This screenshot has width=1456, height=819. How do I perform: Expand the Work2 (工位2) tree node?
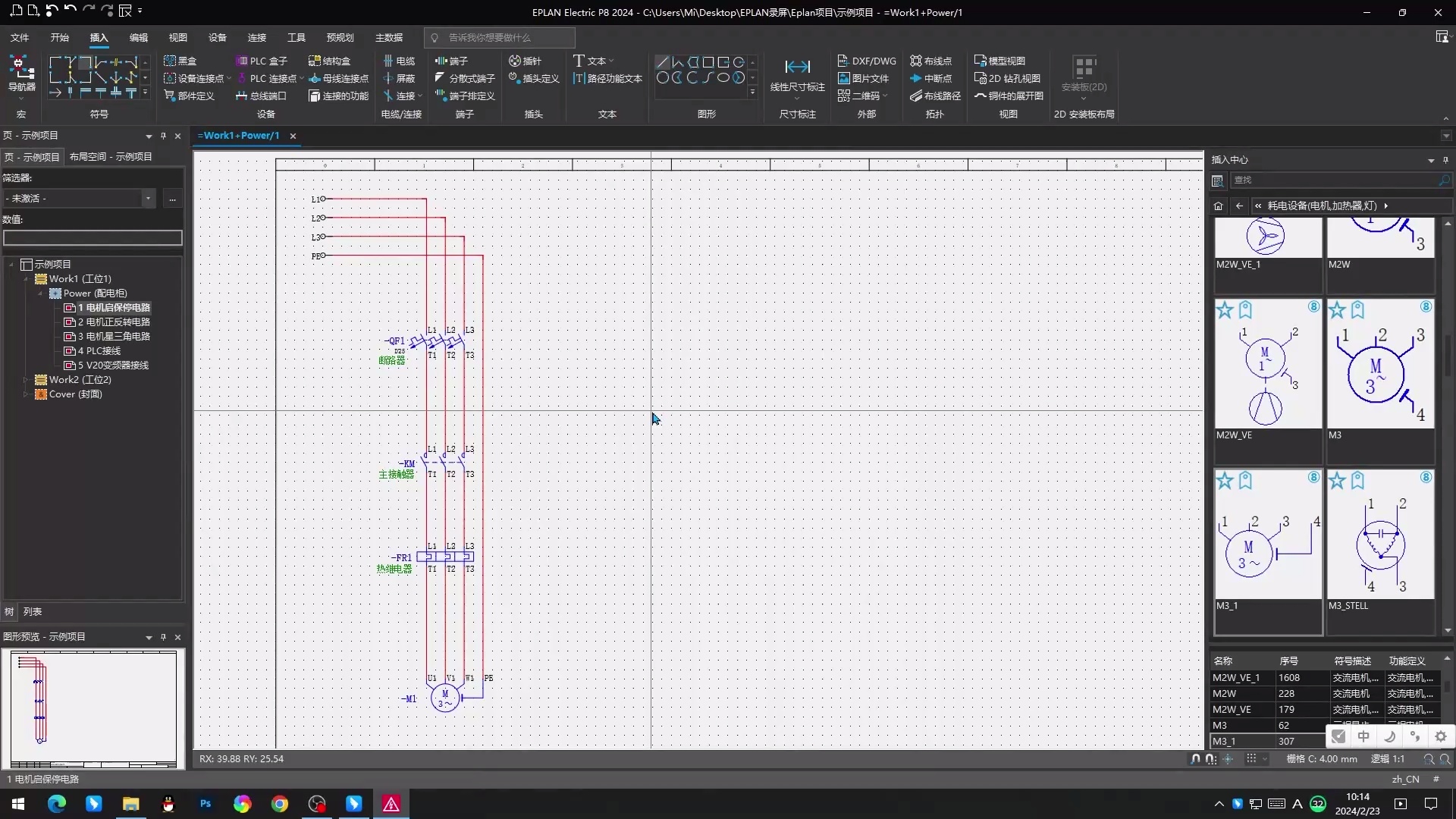tap(26, 380)
